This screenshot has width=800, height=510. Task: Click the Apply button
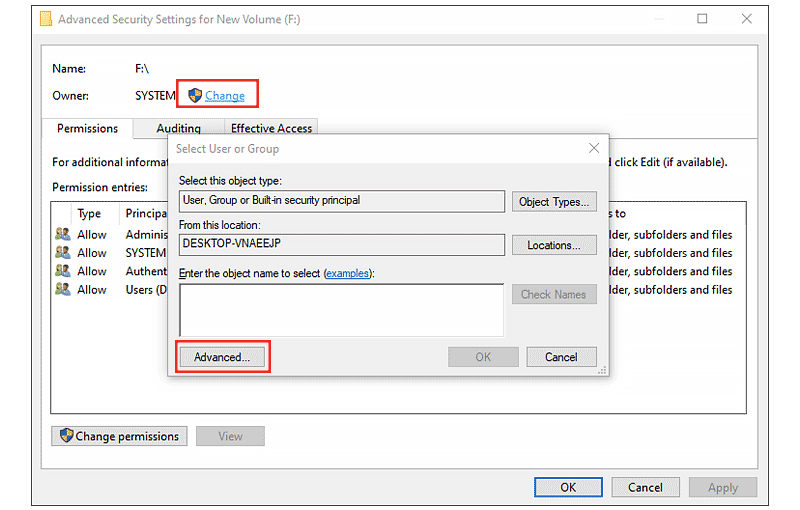click(x=723, y=487)
